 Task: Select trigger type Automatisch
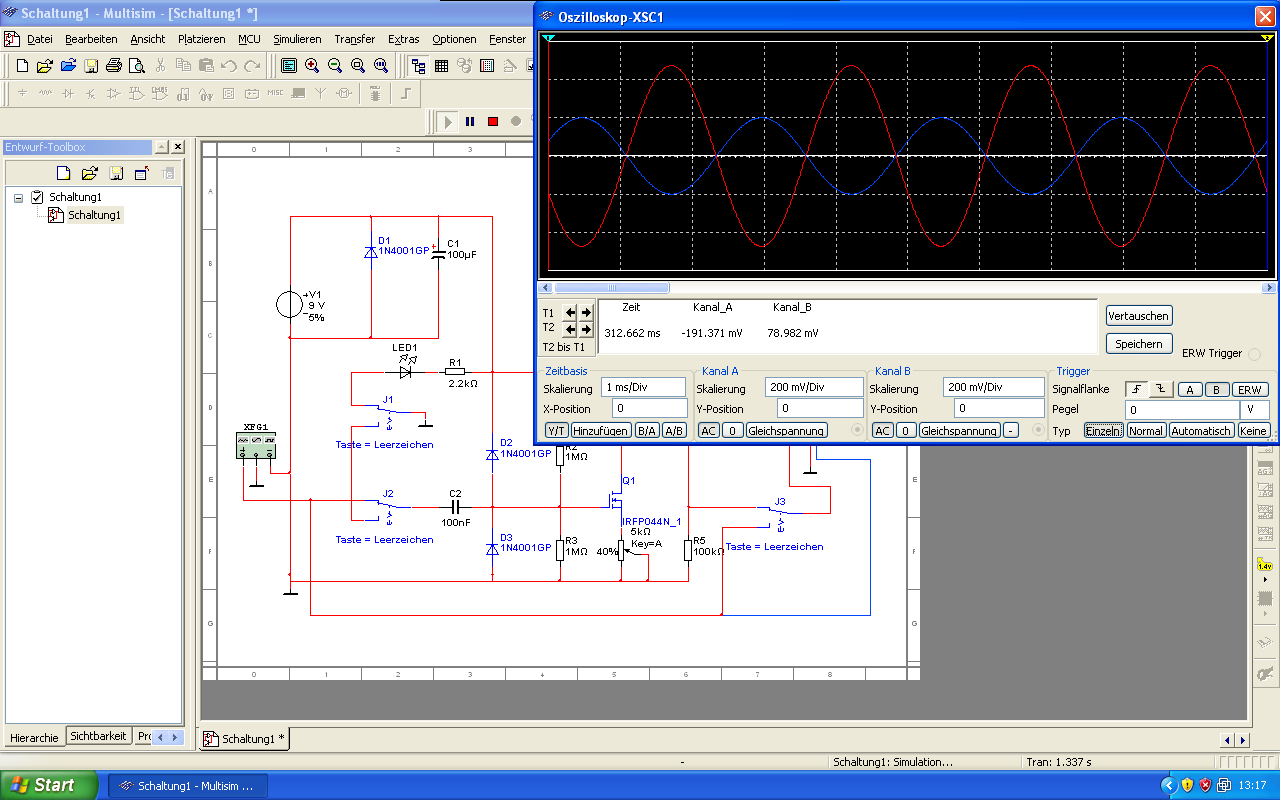[x=1200, y=431]
